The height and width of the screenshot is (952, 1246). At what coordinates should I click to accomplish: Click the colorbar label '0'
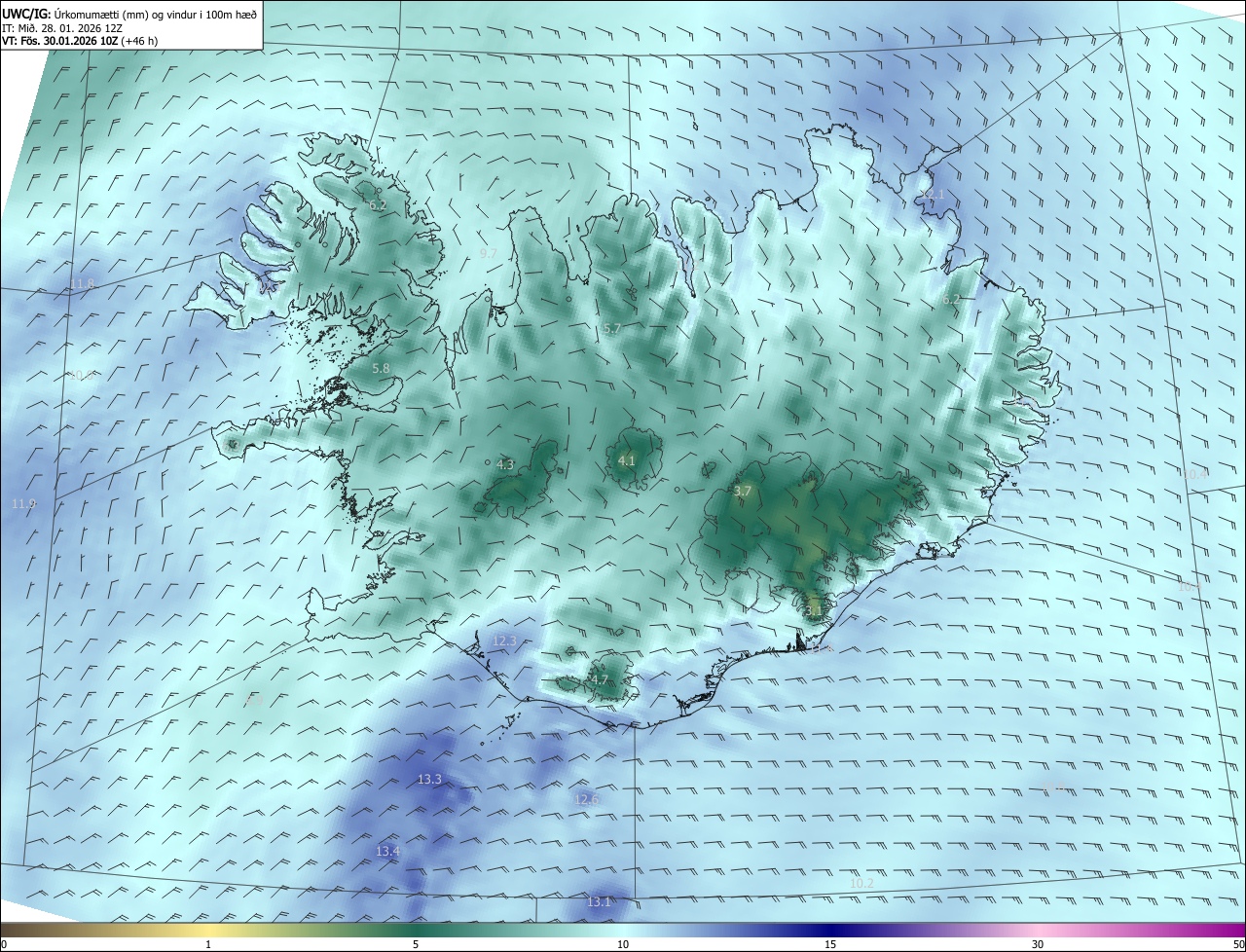click(4, 944)
